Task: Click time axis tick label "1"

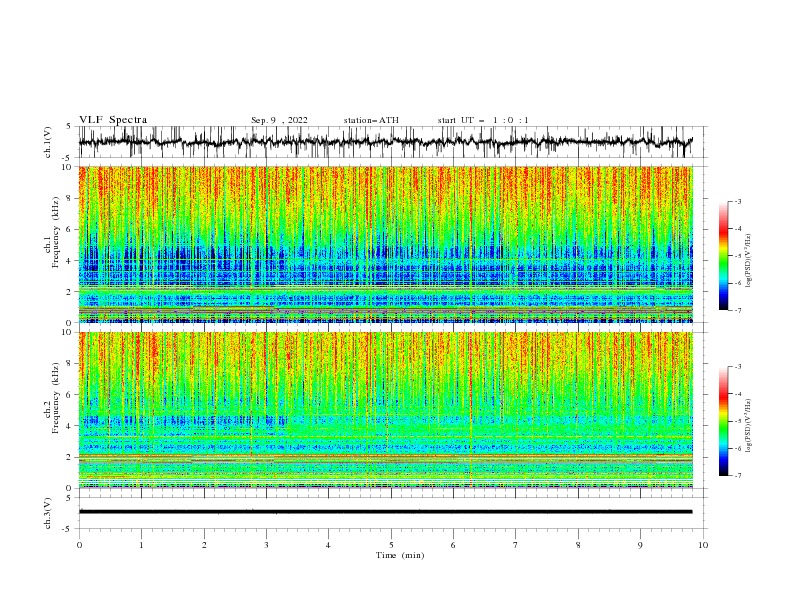Action: (x=141, y=545)
